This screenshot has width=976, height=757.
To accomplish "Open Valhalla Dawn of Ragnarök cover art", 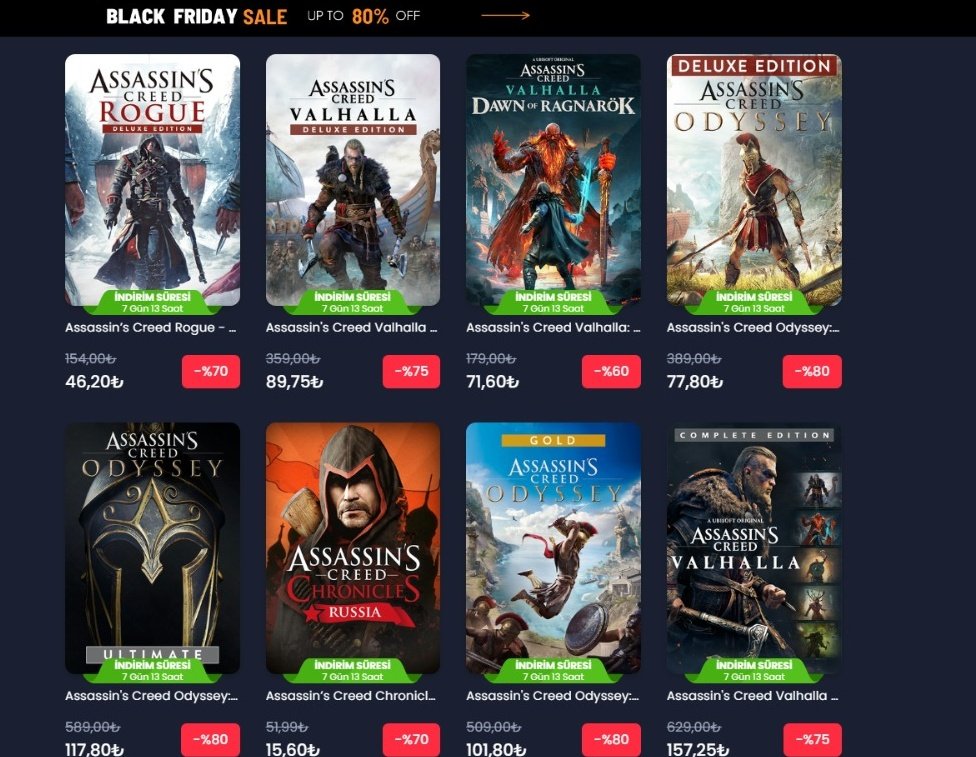I will click(553, 180).
